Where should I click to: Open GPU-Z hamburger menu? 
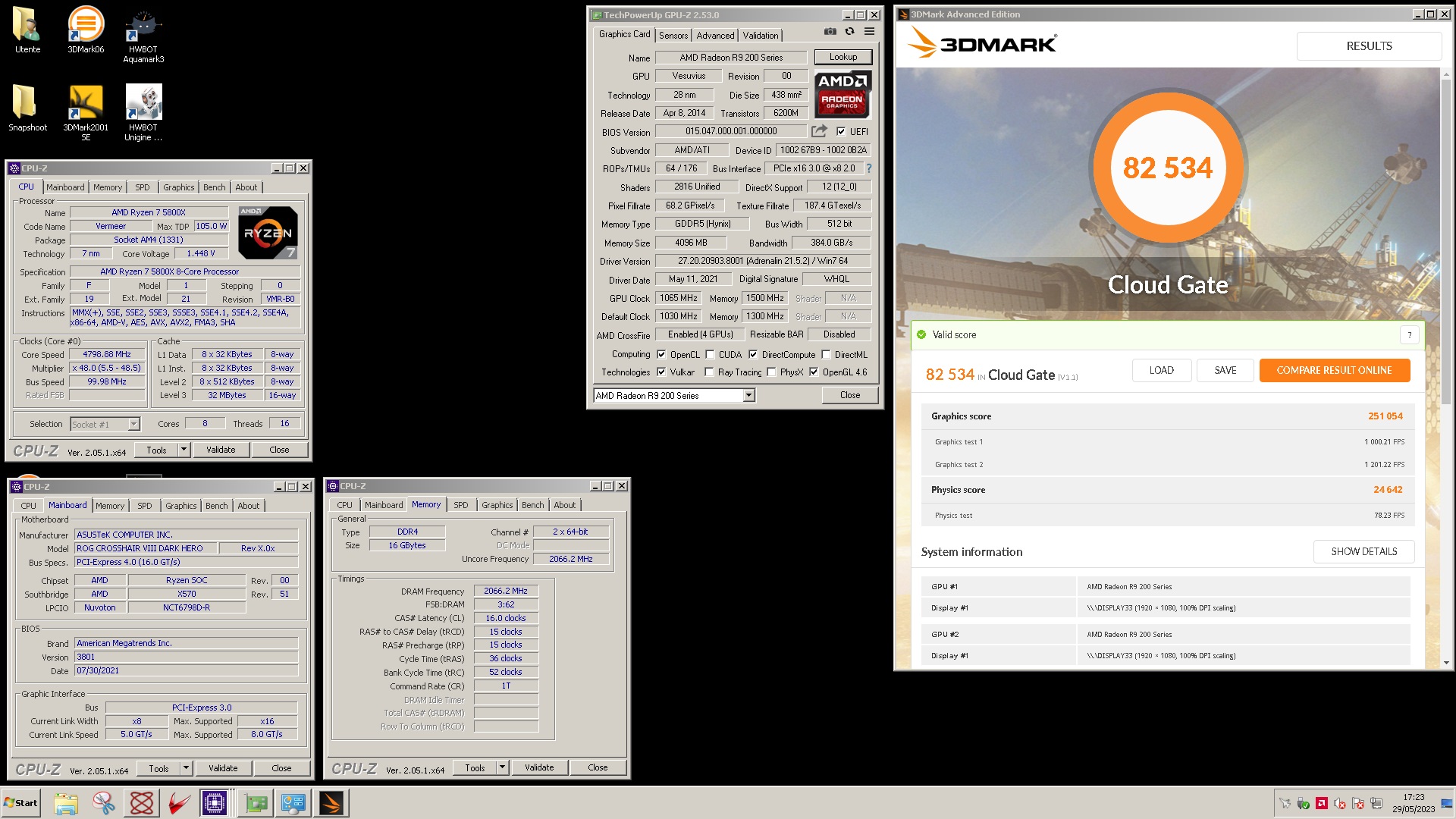[869, 32]
